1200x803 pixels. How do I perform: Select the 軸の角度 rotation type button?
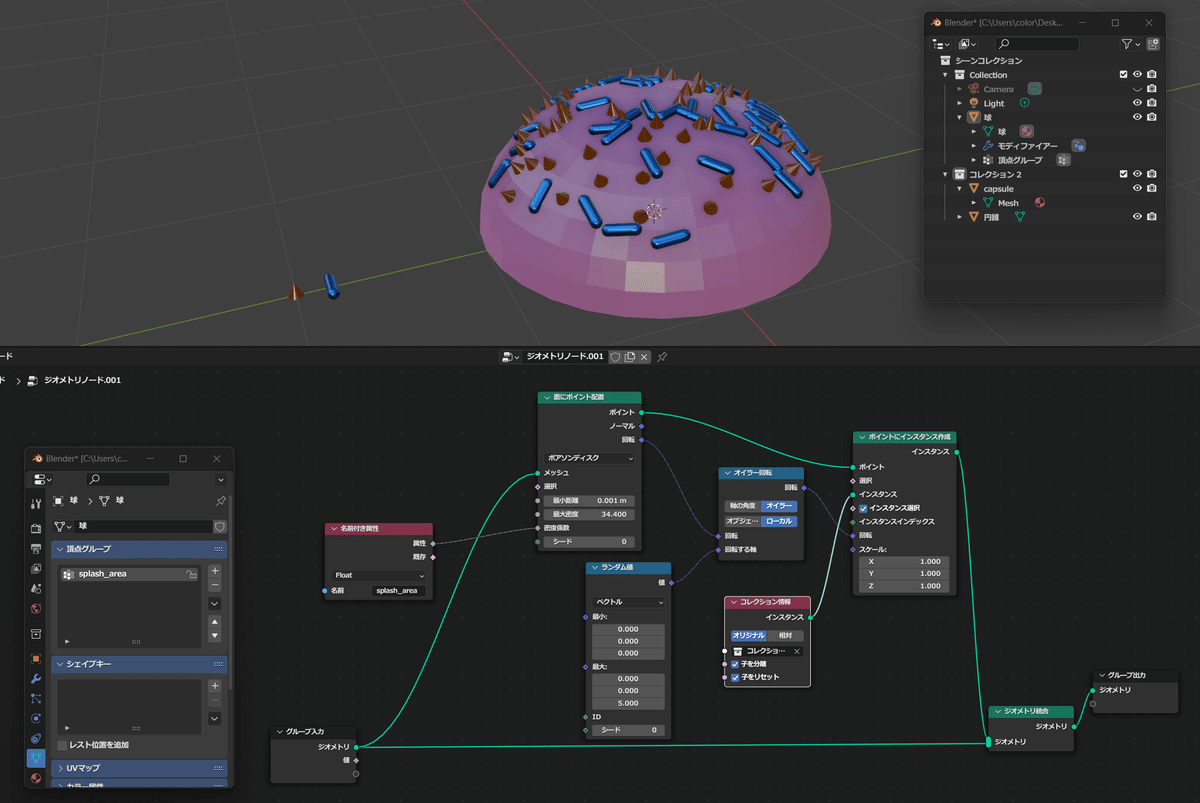pos(742,506)
